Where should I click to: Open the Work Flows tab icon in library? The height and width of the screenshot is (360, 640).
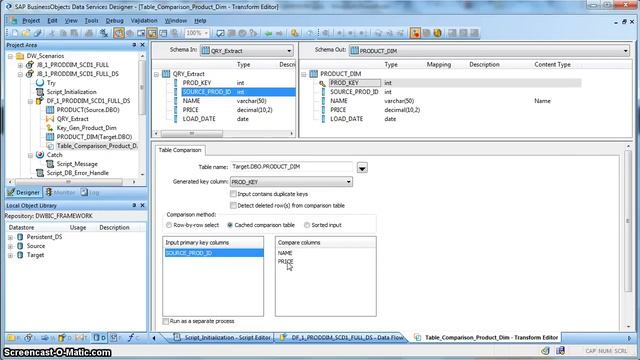pyautogui.click(x=45, y=338)
